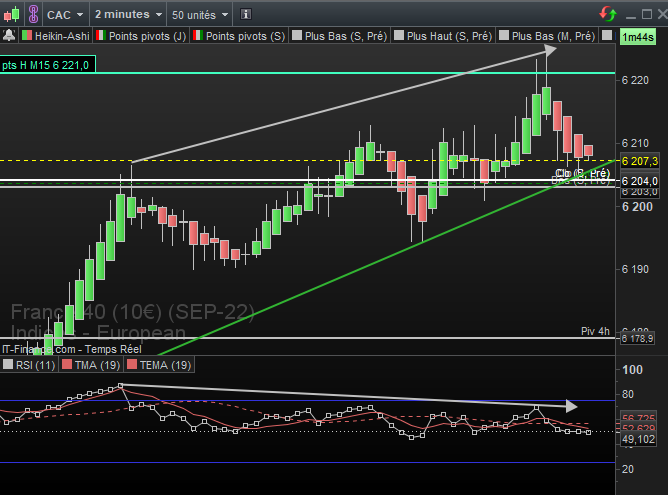The image size is (668, 495).
Task: Click the 6 204,0 price level tag
Action: point(639,181)
